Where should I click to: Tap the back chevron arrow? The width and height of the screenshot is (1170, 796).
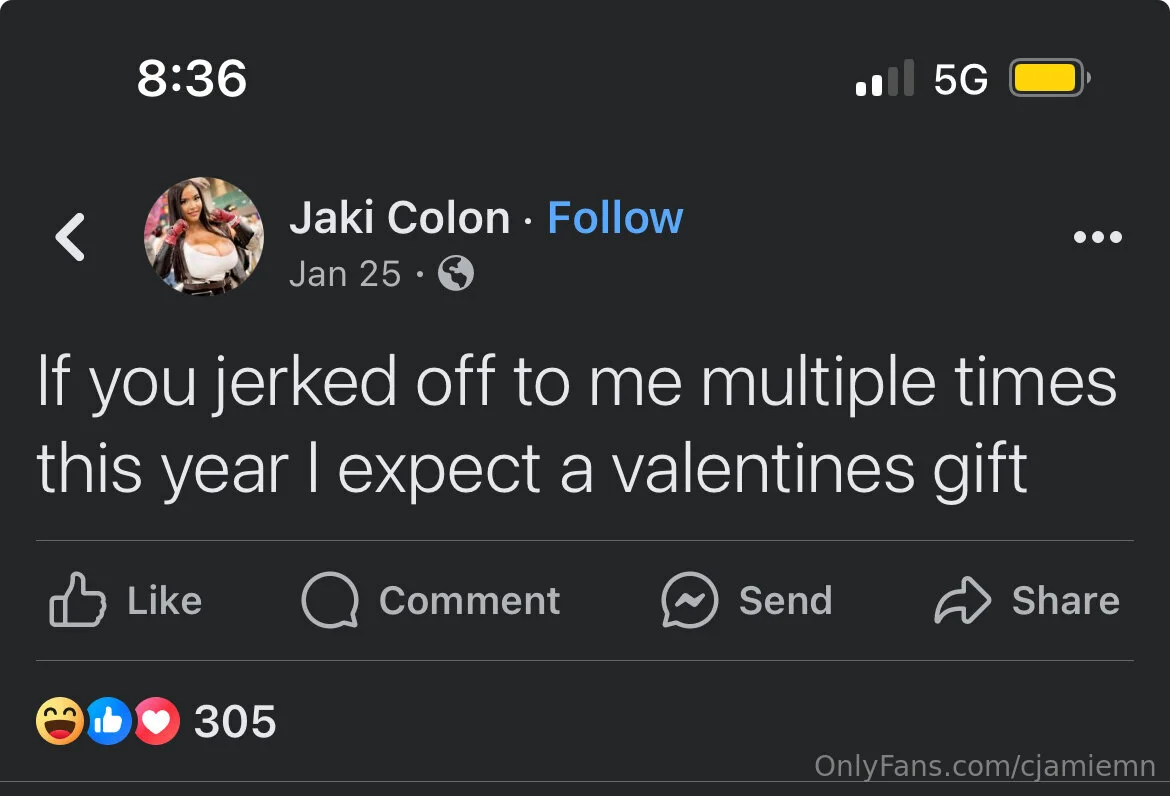(70, 238)
